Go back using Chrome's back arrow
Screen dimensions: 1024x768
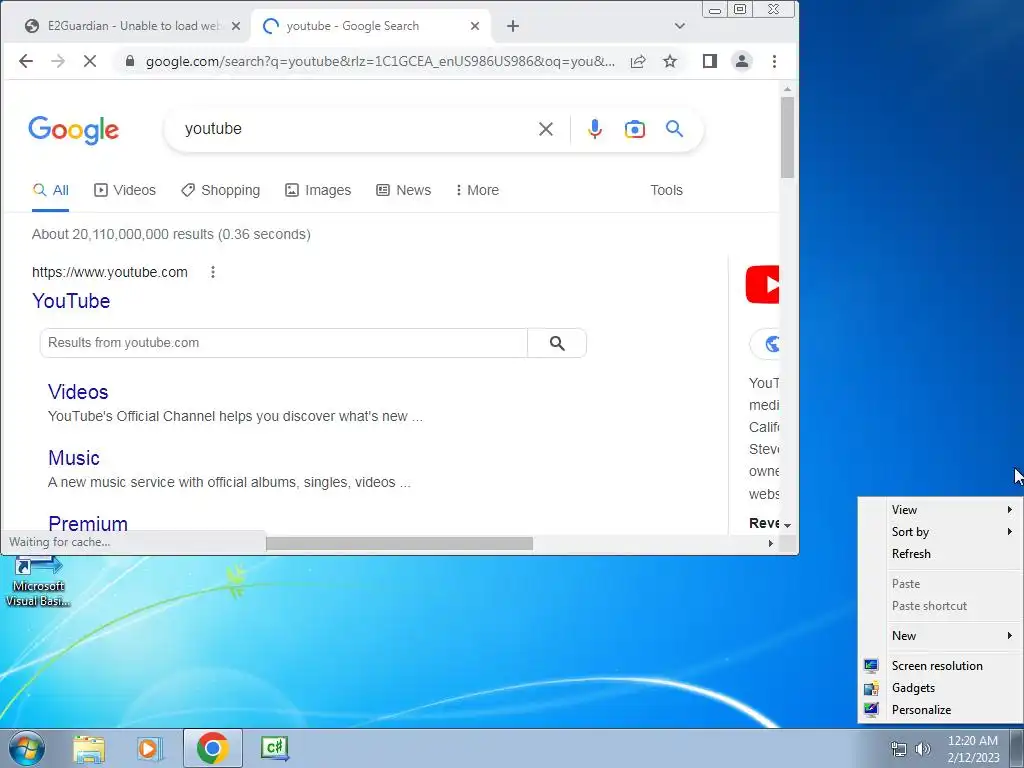point(25,61)
